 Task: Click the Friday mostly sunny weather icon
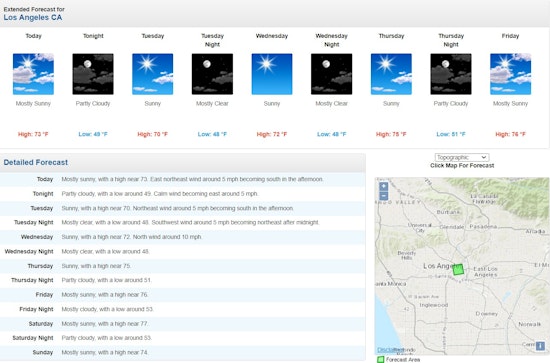(x=510, y=74)
